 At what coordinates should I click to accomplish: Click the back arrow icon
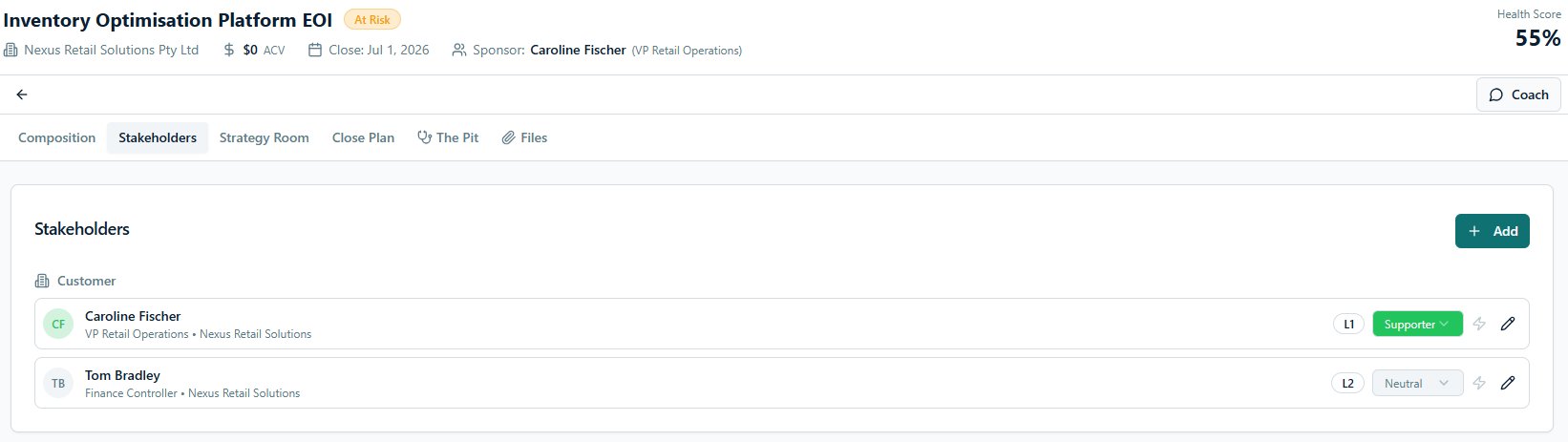click(22, 95)
